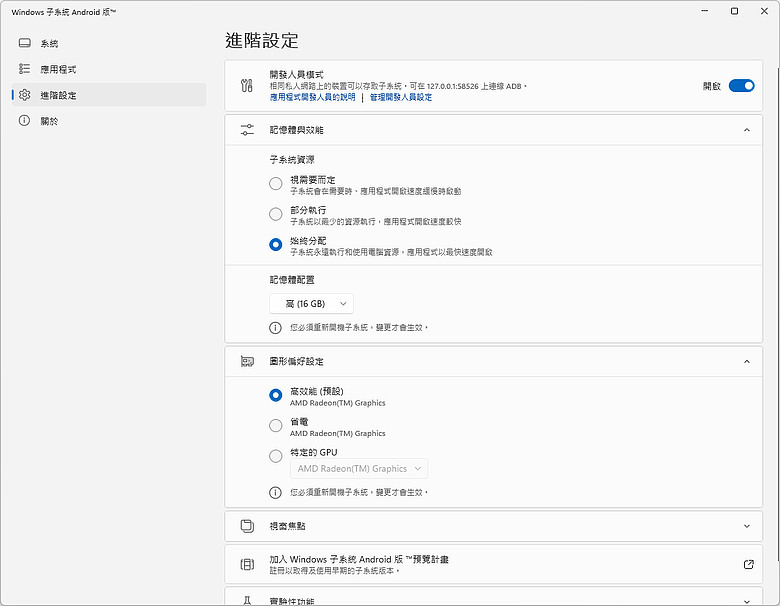Open the 應用程式 page in sidebar

tap(109, 69)
